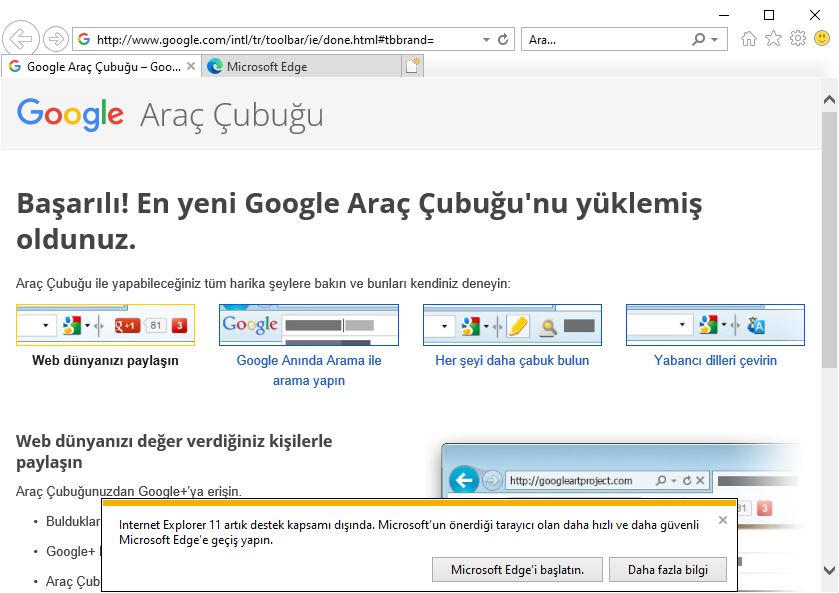
Task: Minimize the Internet Explorer window
Action: [724, 15]
